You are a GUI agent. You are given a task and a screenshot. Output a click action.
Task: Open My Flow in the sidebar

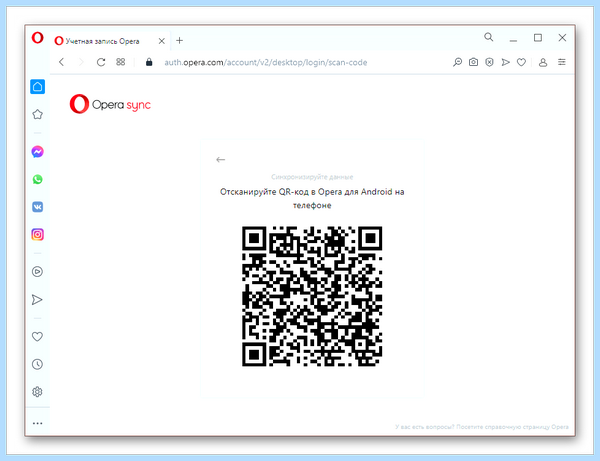coord(37,300)
